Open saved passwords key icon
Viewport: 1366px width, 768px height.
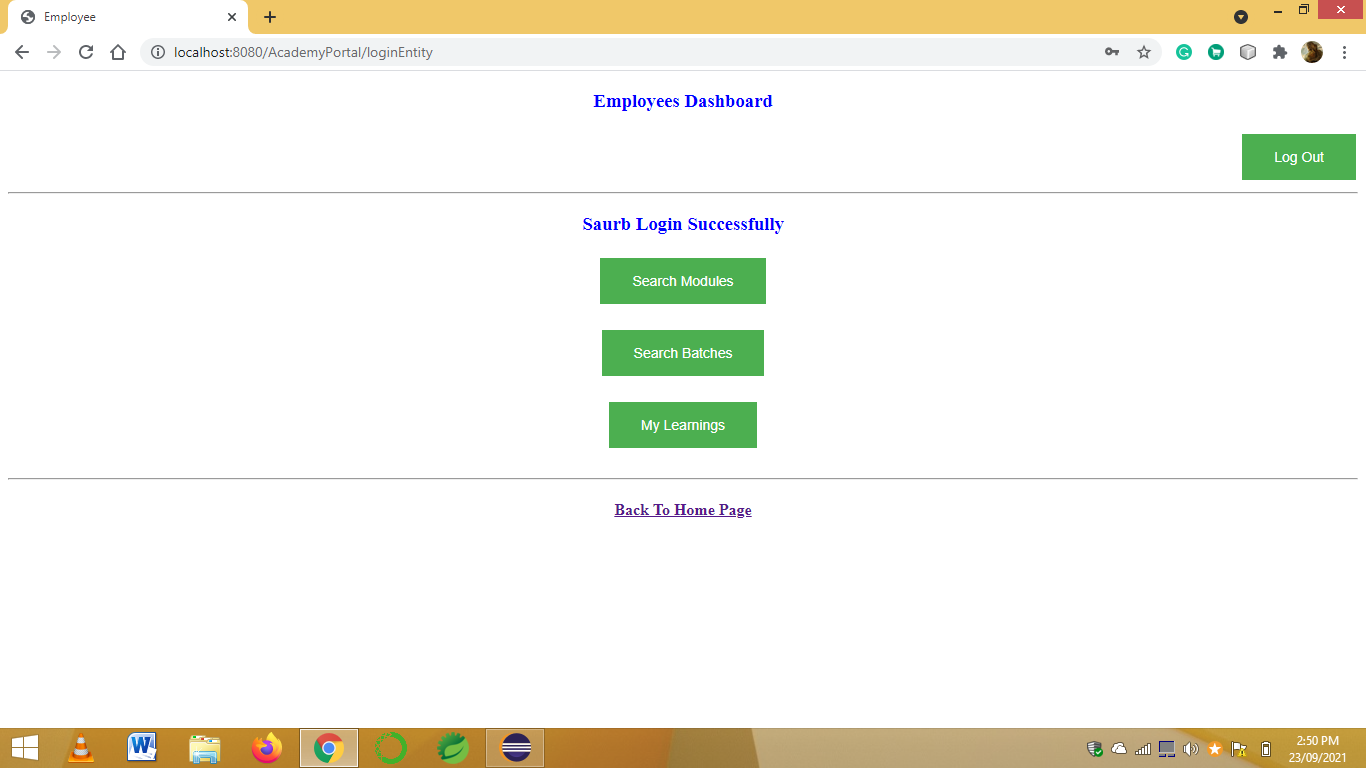pos(1112,52)
